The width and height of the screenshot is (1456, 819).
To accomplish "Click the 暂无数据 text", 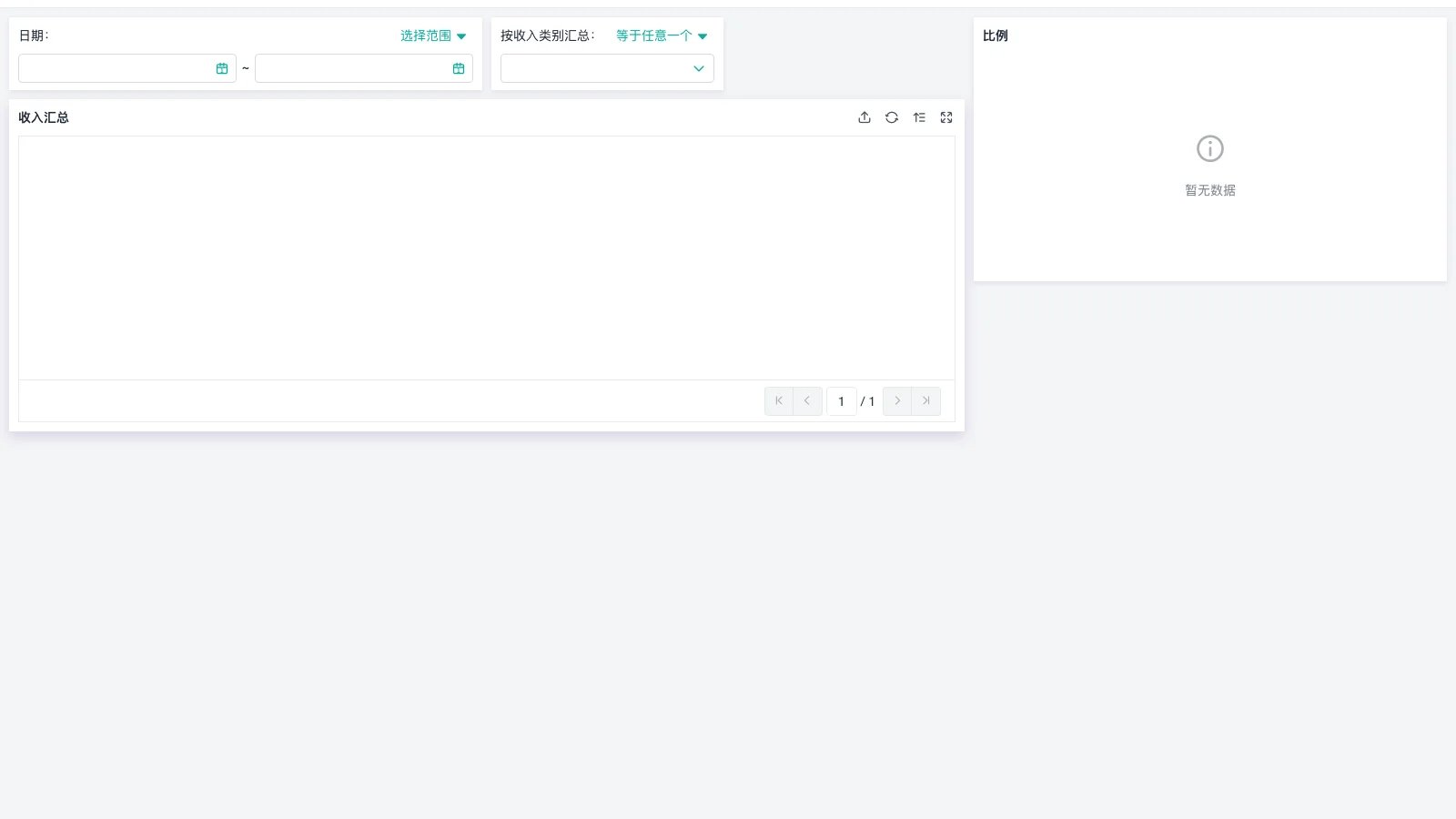I will pyautogui.click(x=1210, y=190).
